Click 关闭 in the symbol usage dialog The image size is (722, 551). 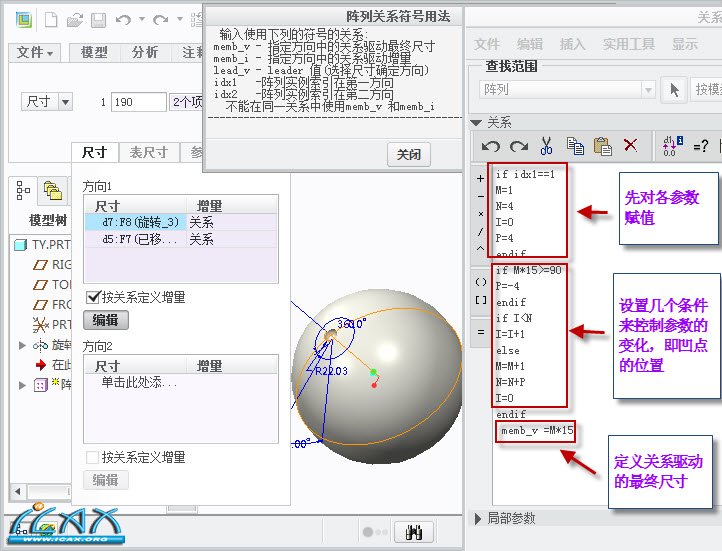coord(409,154)
